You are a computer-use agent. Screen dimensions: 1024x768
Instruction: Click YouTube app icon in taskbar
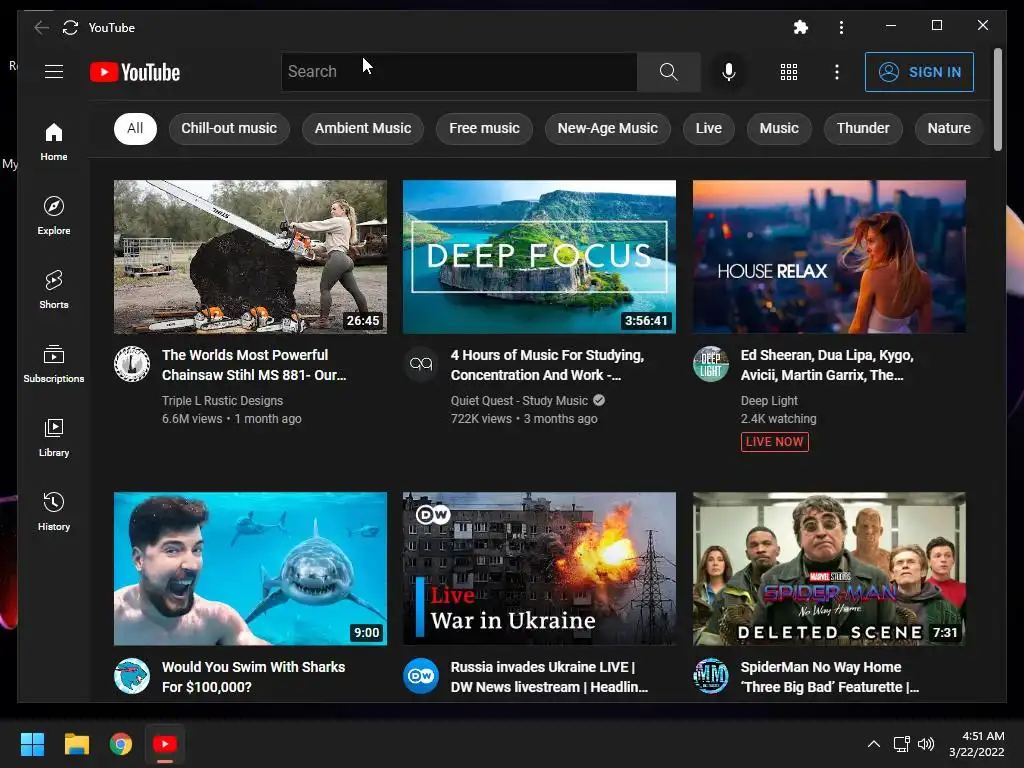click(x=165, y=744)
